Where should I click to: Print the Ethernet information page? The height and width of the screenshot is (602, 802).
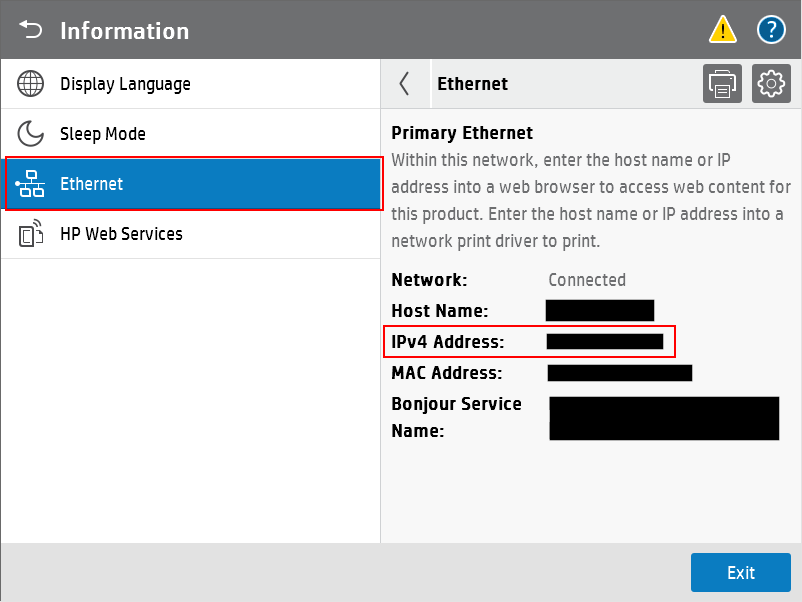722,84
